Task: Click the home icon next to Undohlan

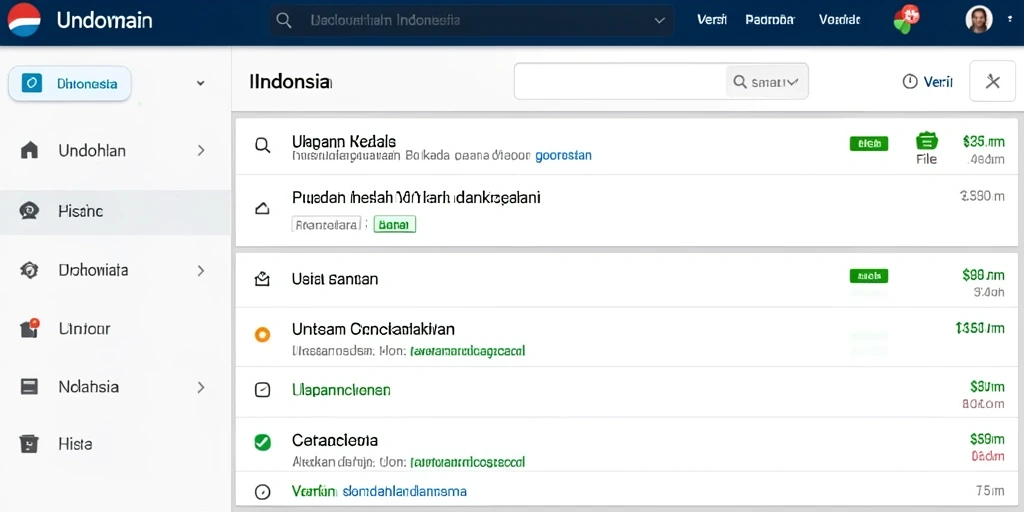Action: 29,150
